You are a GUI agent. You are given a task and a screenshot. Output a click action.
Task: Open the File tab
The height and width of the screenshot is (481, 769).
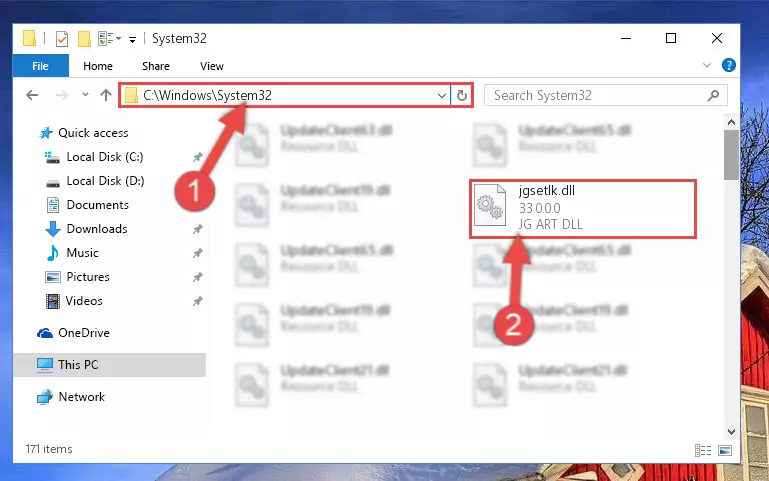(x=41, y=66)
